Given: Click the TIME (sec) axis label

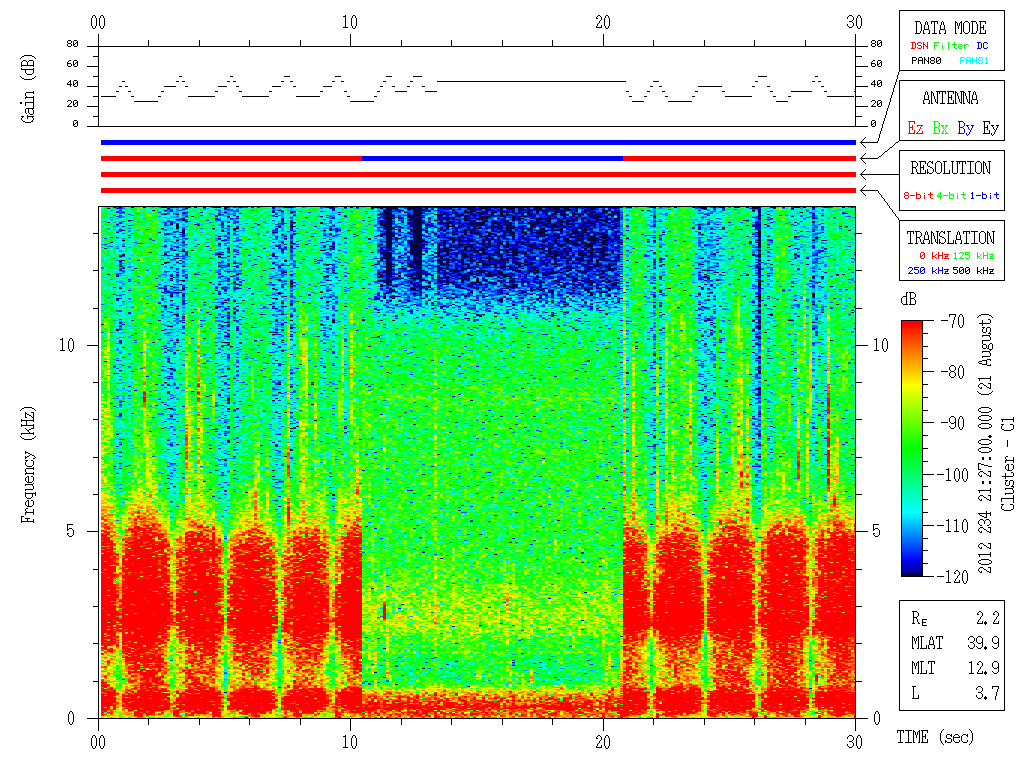Looking at the screenshot, I should tap(935, 737).
